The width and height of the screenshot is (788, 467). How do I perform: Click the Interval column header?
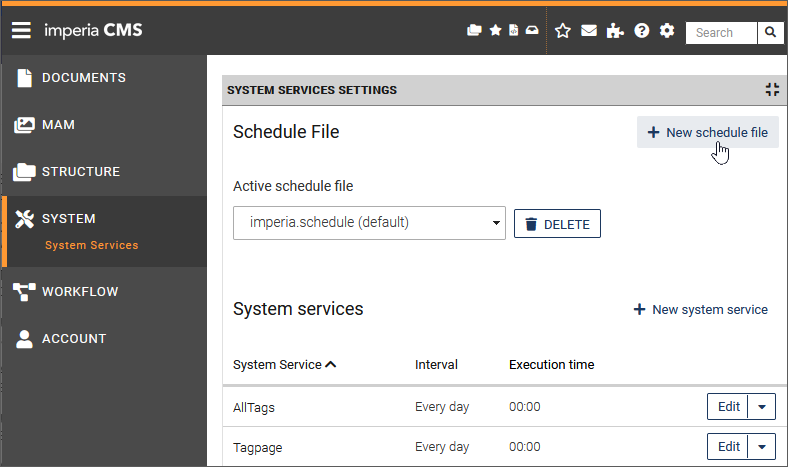coord(436,364)
